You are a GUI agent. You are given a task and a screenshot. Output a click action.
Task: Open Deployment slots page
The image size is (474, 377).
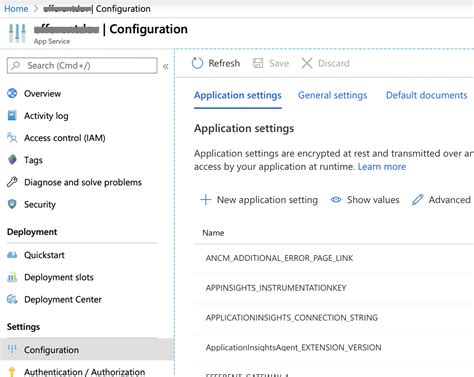point(59,277)
